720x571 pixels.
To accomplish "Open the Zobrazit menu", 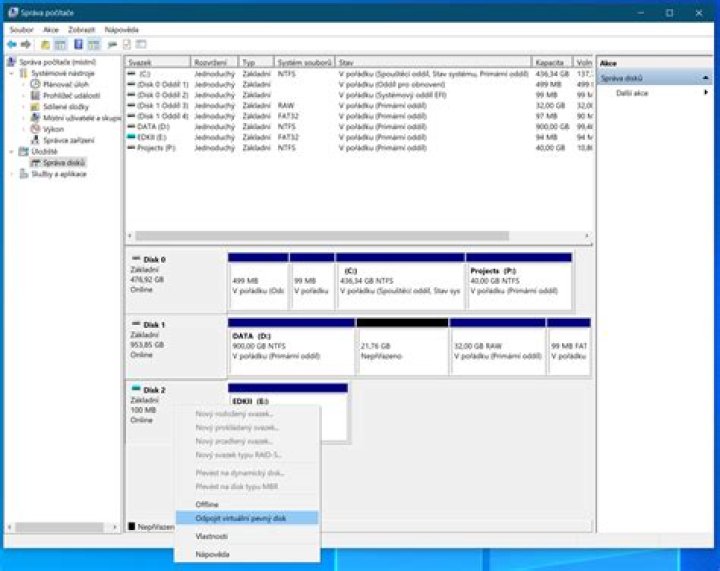I will 81,30.
